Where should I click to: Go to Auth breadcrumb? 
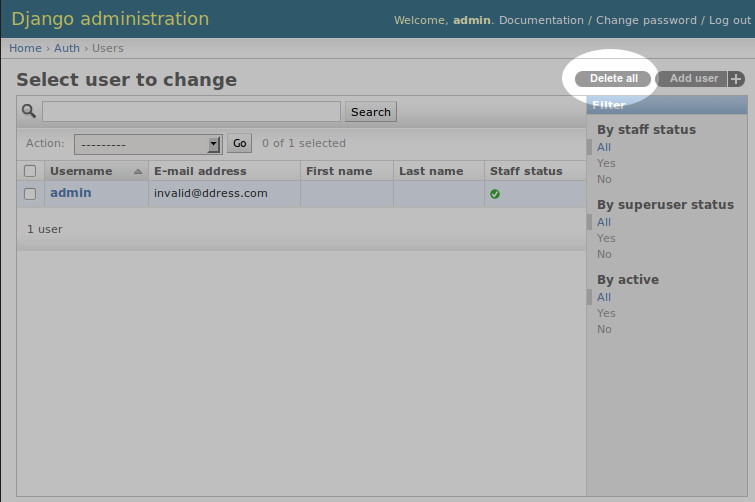pos(67,48)
